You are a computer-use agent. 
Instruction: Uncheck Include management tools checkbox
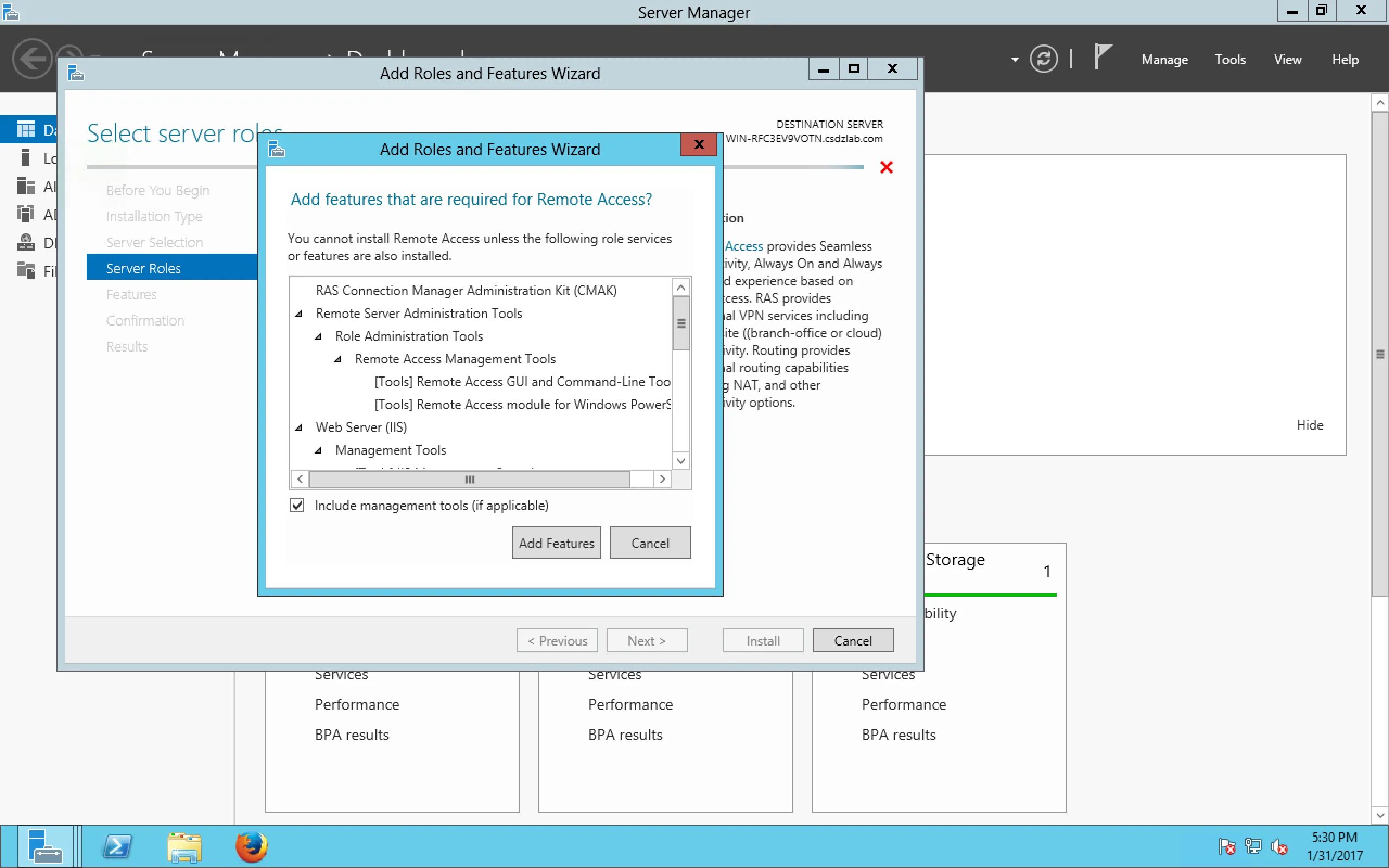pos(297,505)
